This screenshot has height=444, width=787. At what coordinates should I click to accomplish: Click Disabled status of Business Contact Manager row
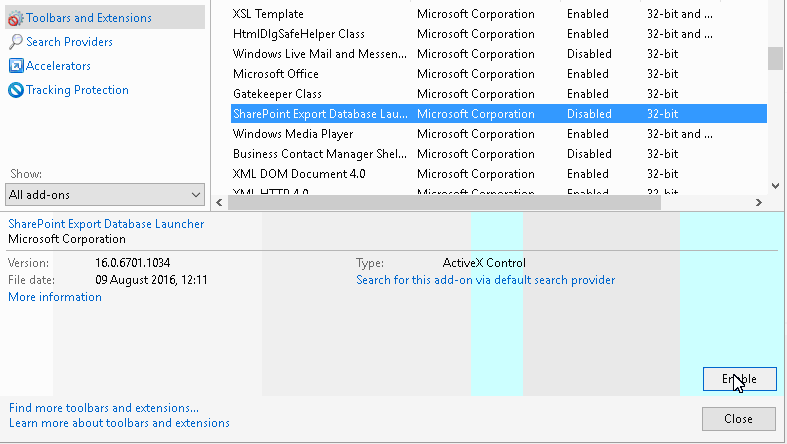(x=589, y=154)
